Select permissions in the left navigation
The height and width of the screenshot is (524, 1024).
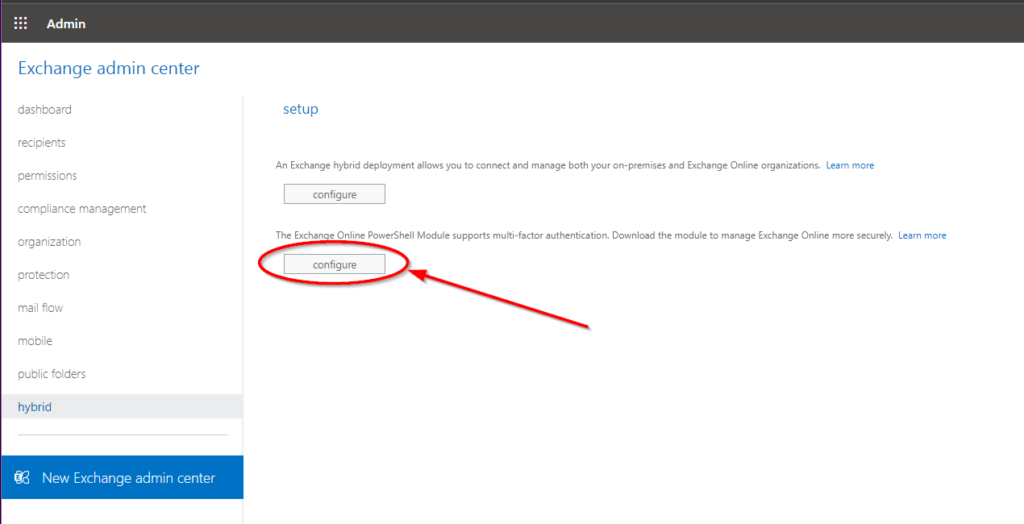point(47,176)
